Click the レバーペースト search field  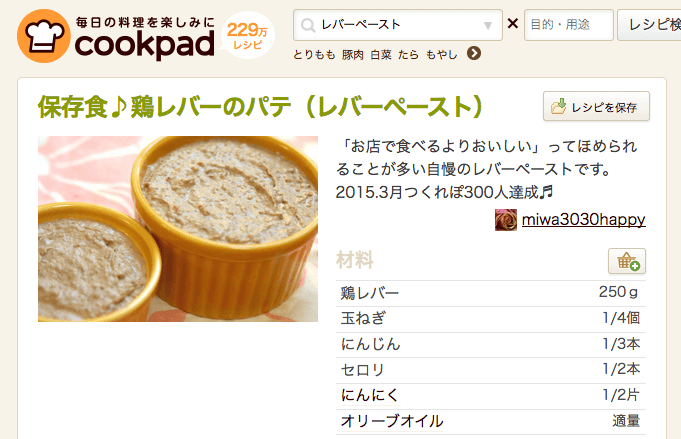(398, 25)
